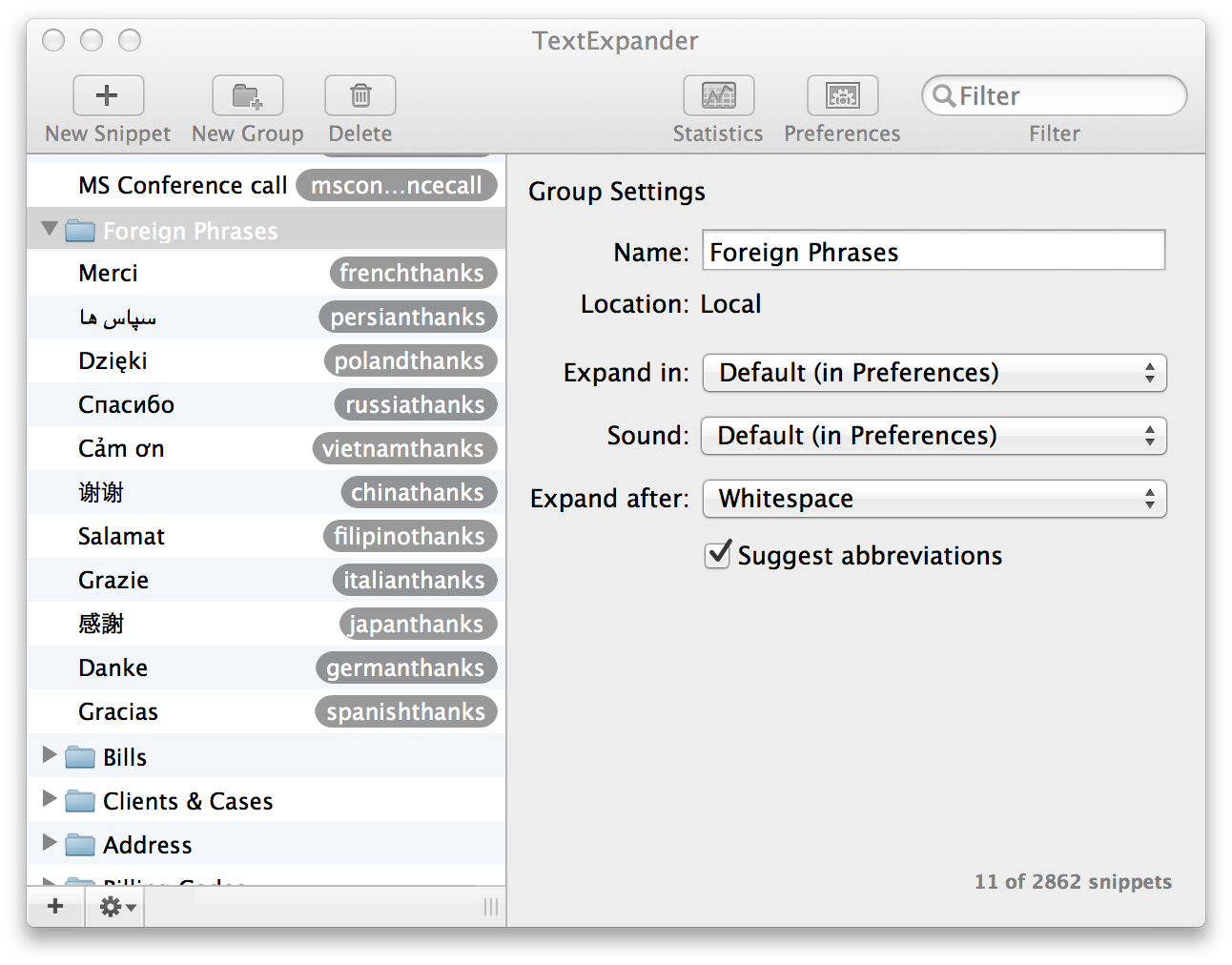Viewport: 1232px width, 965px height.
Task: Click the vietnamthanks abbreviation badge
Action: coord(404,448)
